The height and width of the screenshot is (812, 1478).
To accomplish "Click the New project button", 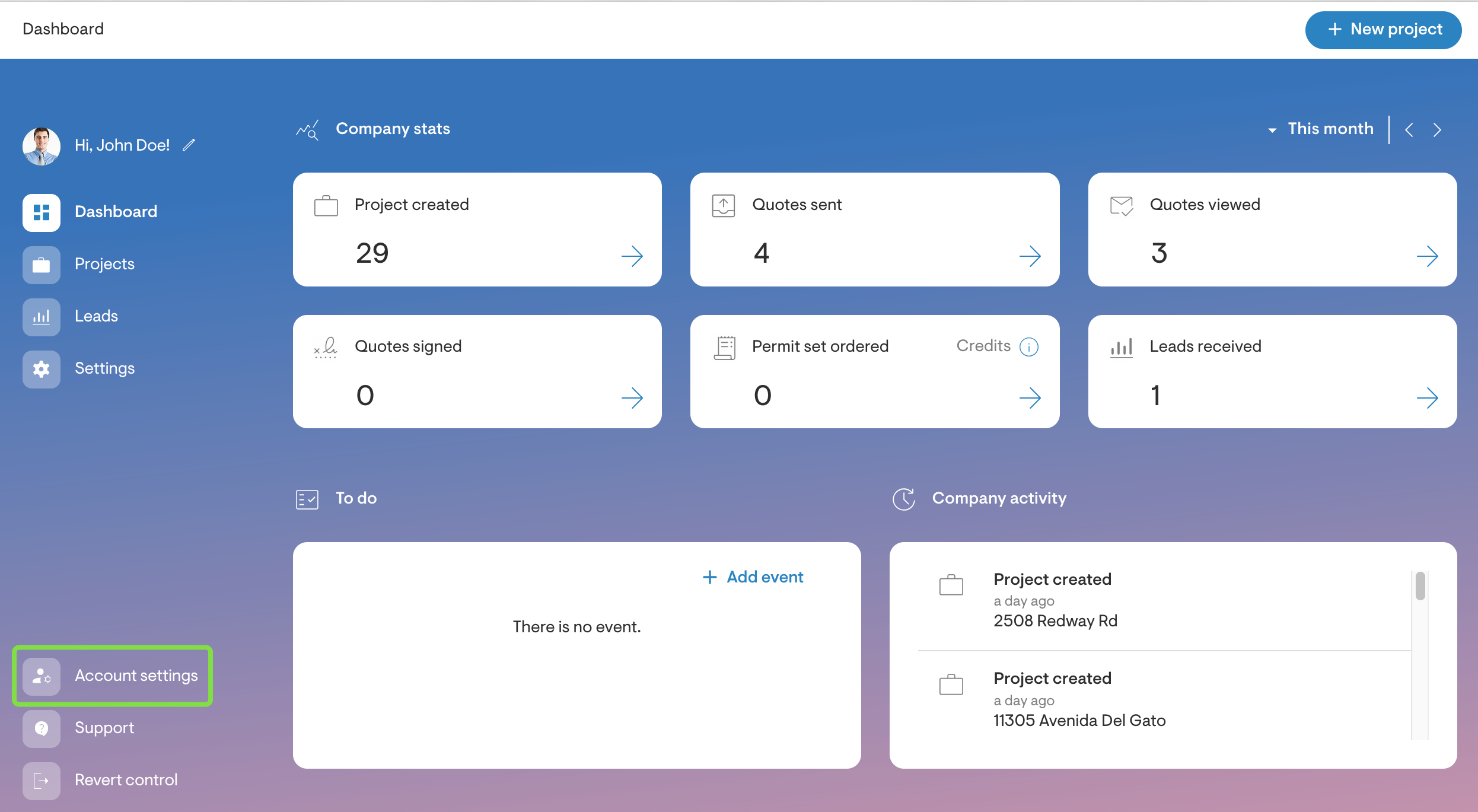I will [1383, 30].
